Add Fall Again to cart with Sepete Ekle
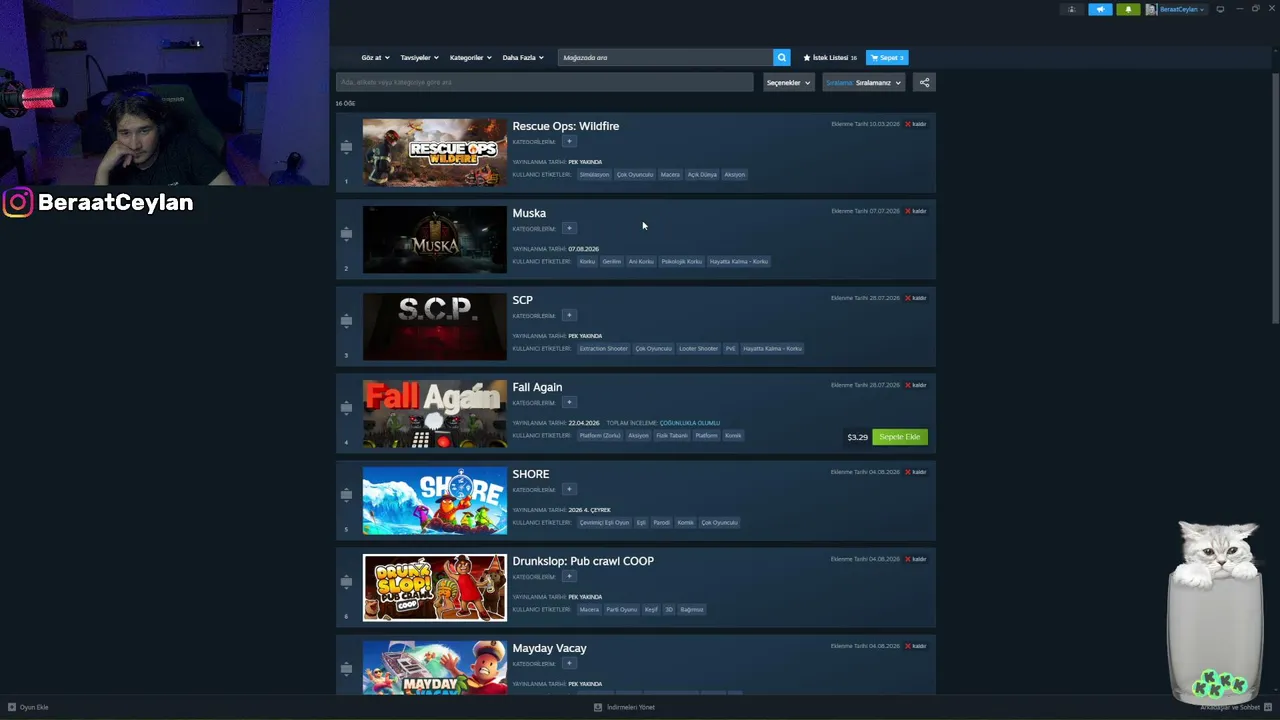This screenshot has width=1280, height=720. 900,437
